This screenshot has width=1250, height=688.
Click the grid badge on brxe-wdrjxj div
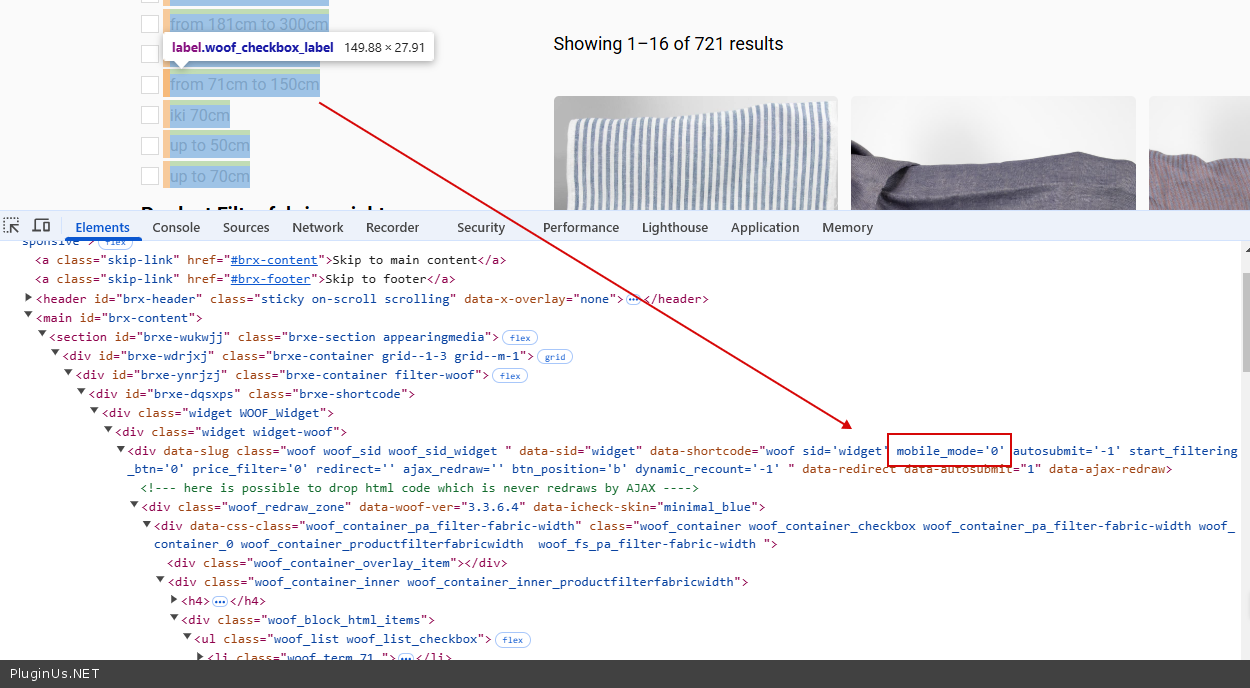pyautogui.click(x=555, y=357)
